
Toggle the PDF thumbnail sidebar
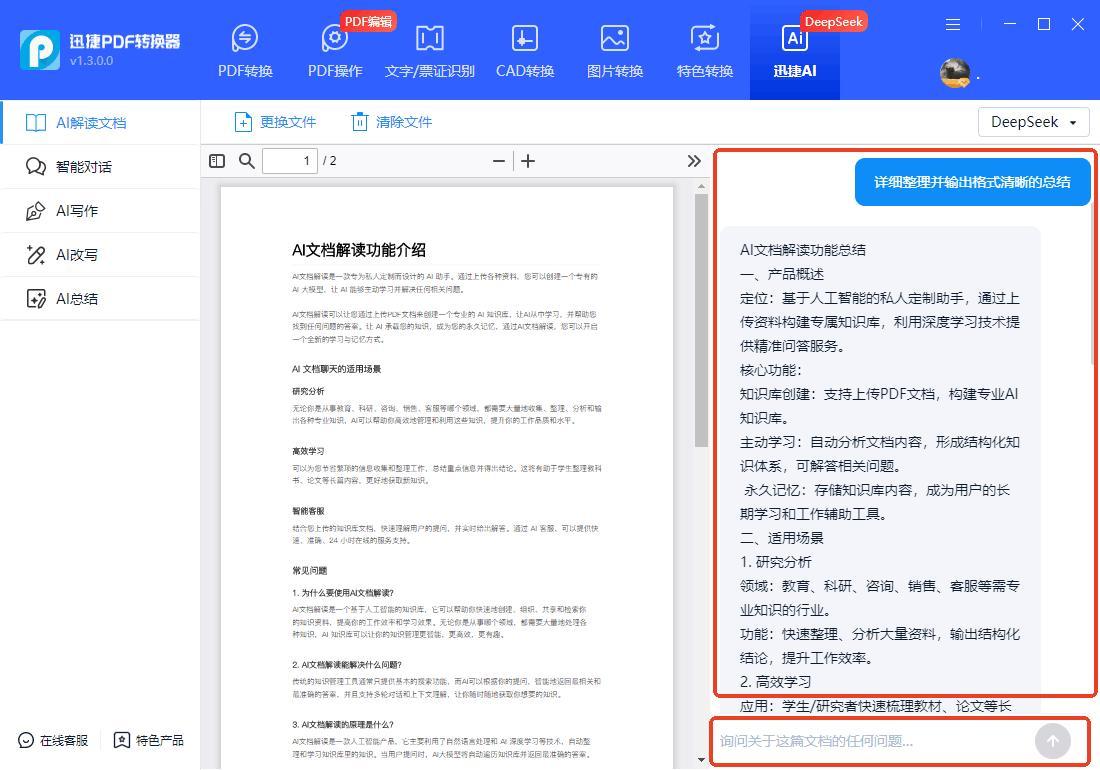217,161
